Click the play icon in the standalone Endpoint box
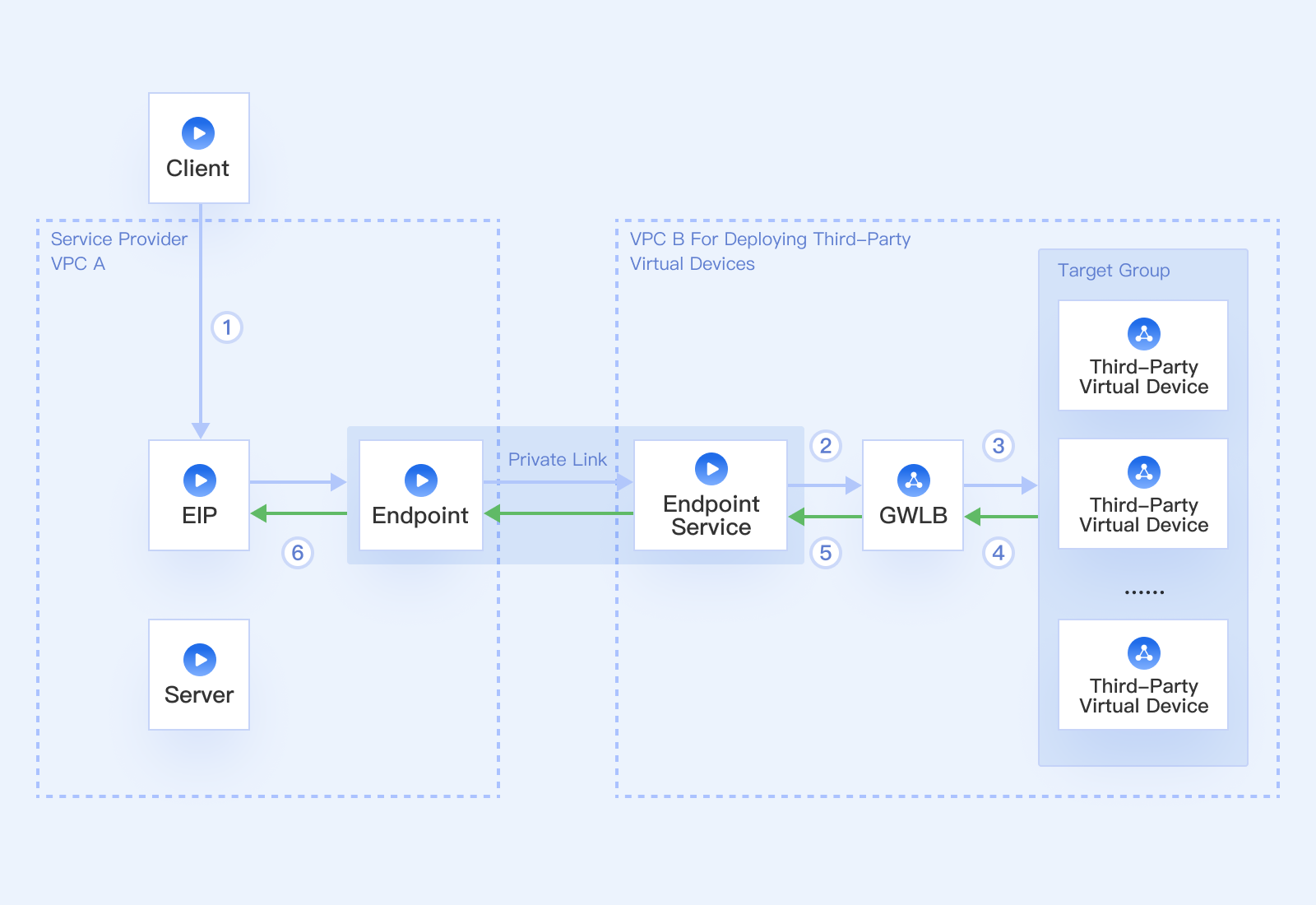The height and width of the screenshot is (905, 1316). click(x=421, y=480)
